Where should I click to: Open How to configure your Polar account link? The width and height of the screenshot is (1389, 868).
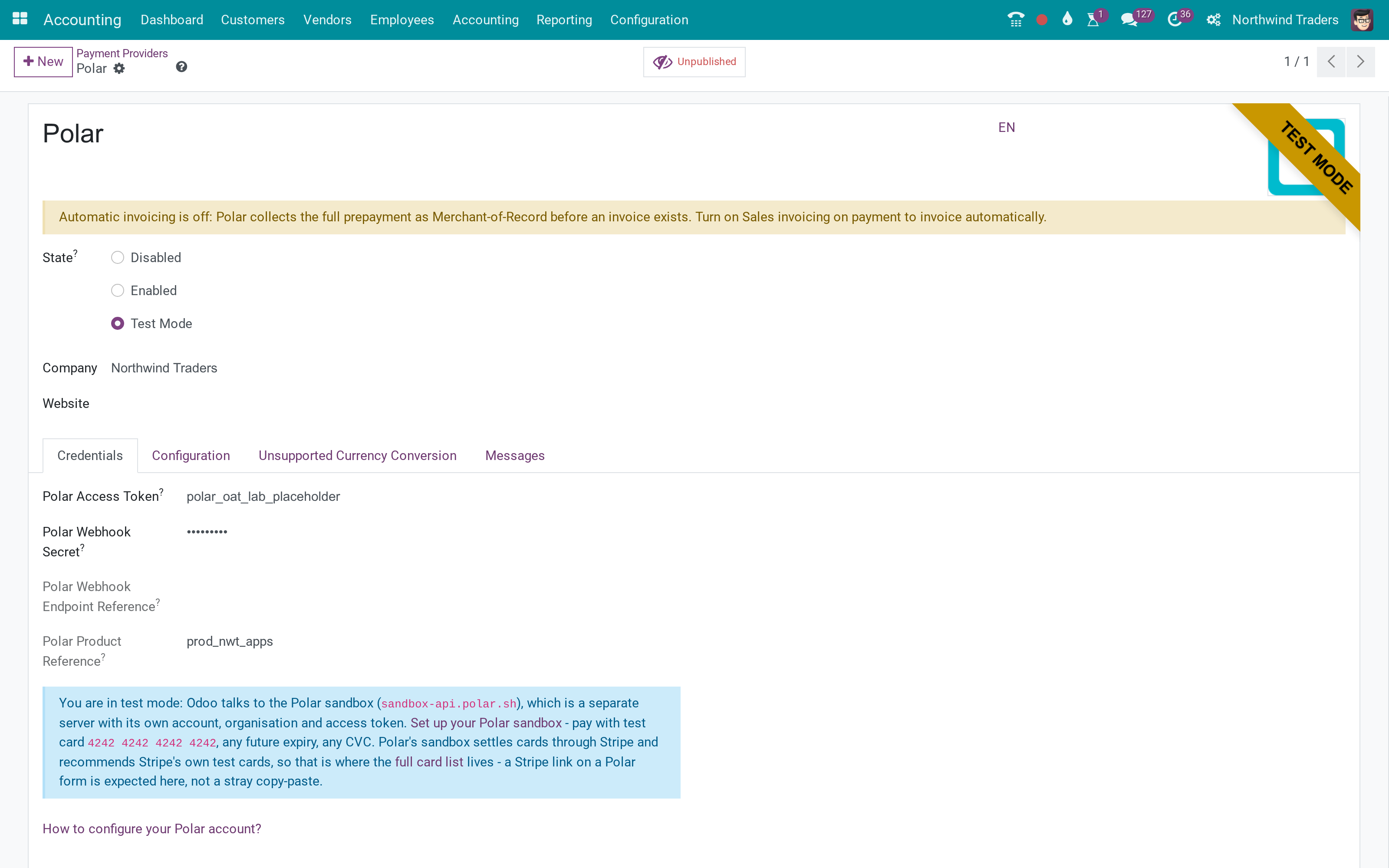(x=151, y=829)
